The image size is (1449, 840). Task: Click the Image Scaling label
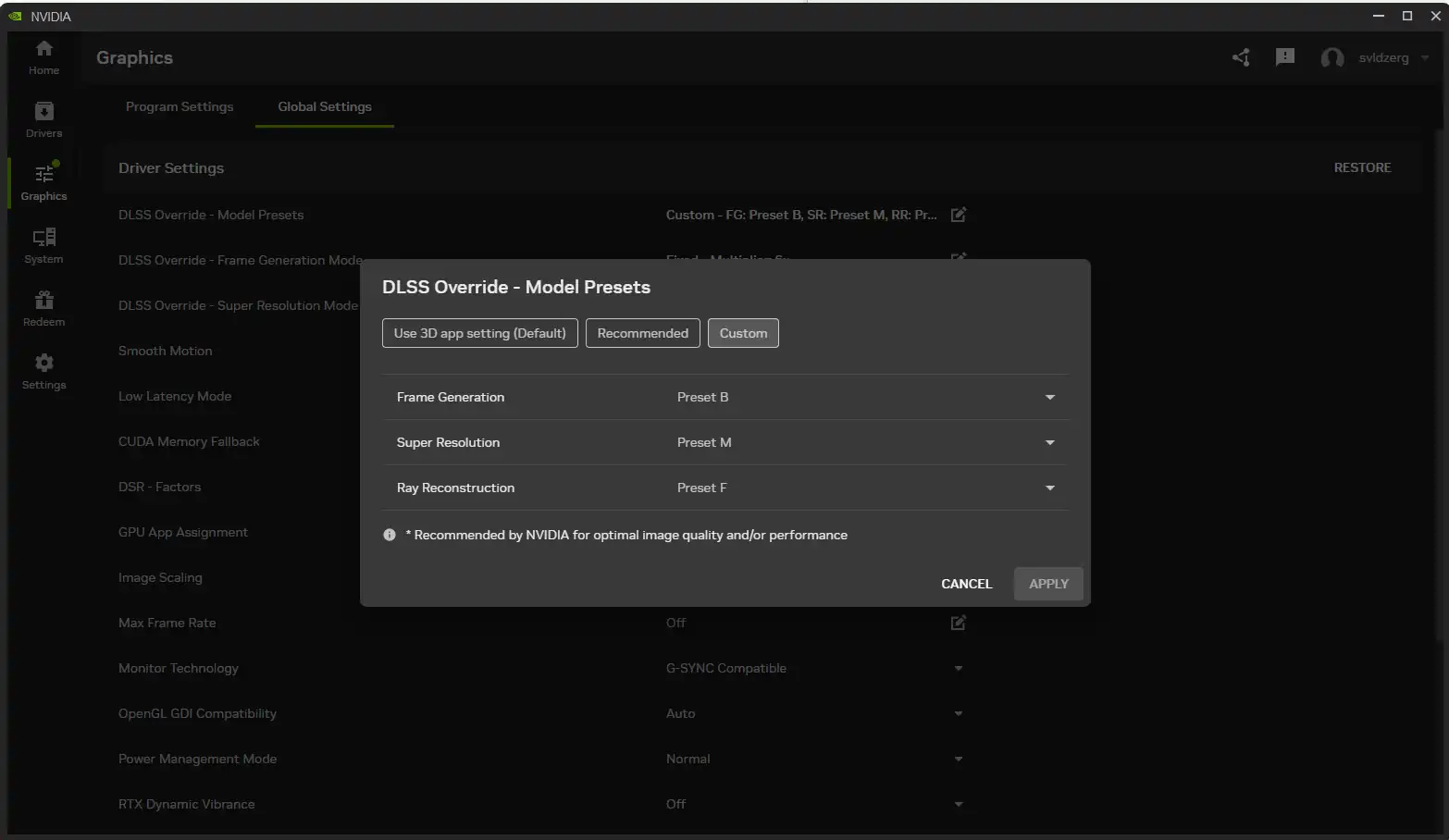[x=160, y=577]
